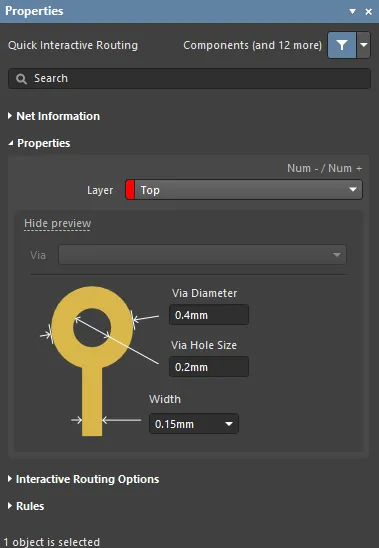Open the panel options triangle in title bar
379x548 pixels.
(352, 12)
